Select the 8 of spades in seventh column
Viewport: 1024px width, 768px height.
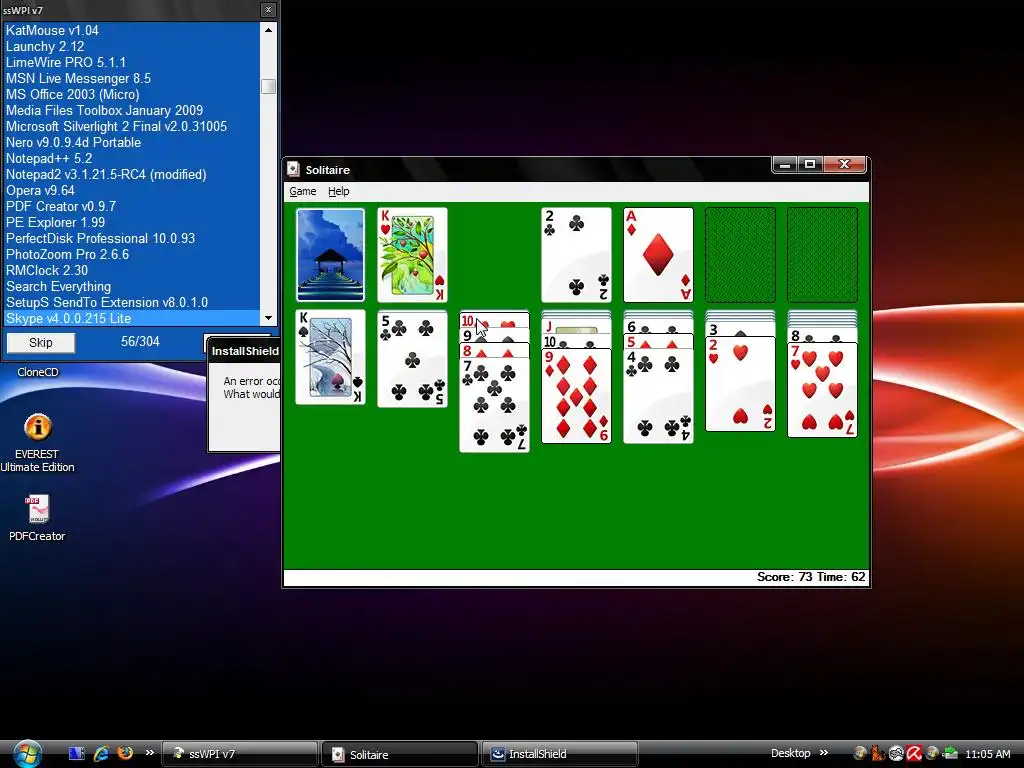[822, 335]
